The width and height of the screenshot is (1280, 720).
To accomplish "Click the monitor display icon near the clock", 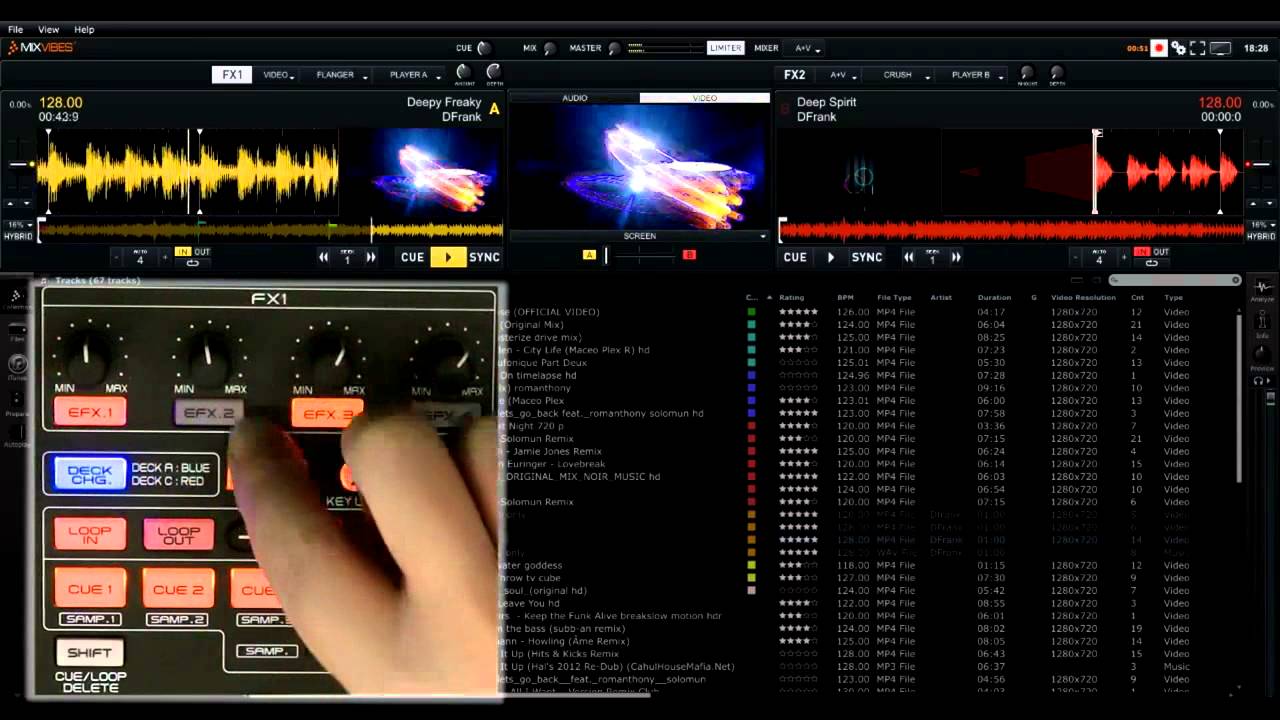I will (x=1219, y=48).
